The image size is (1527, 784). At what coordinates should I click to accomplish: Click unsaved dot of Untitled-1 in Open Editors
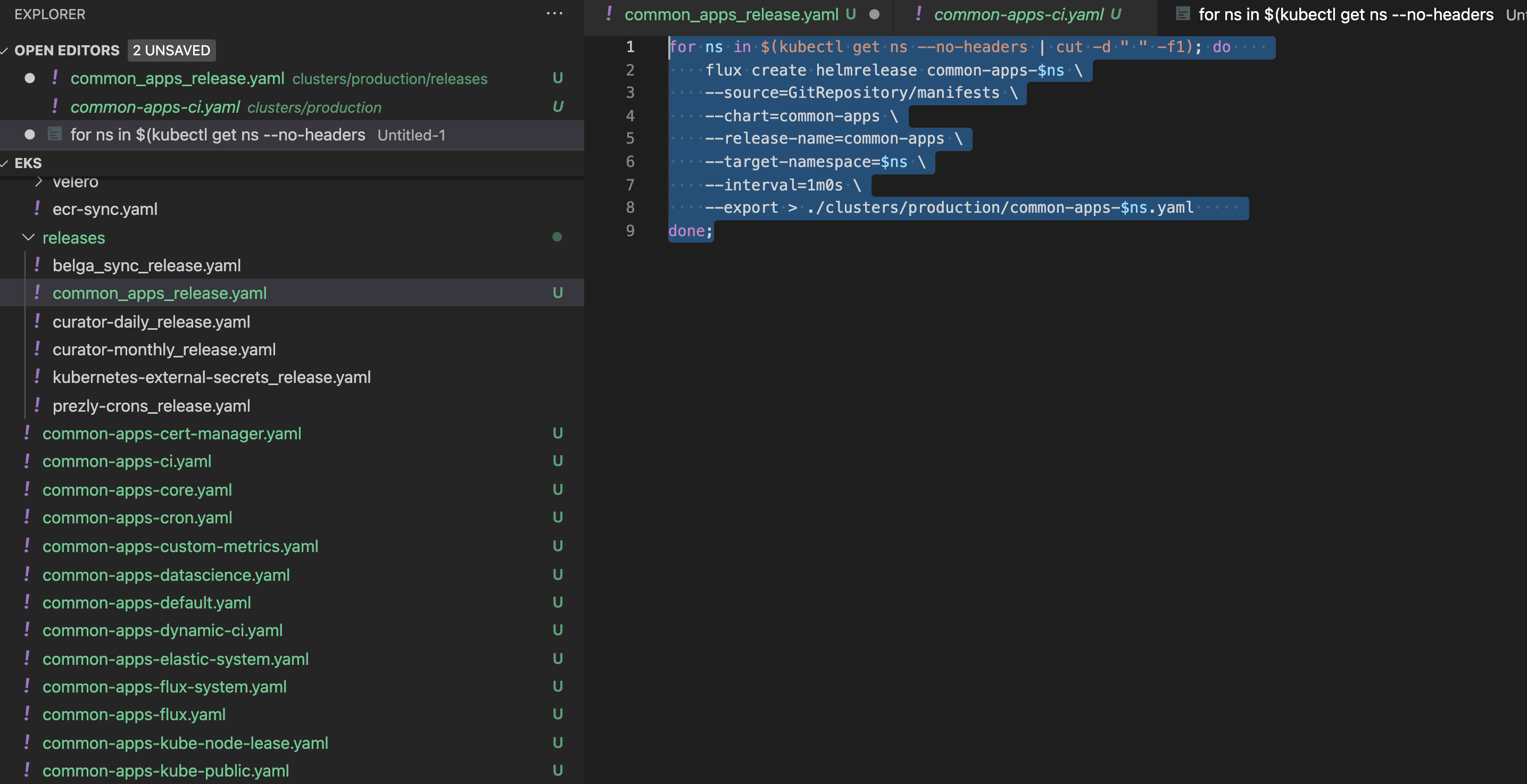point(30,135)
